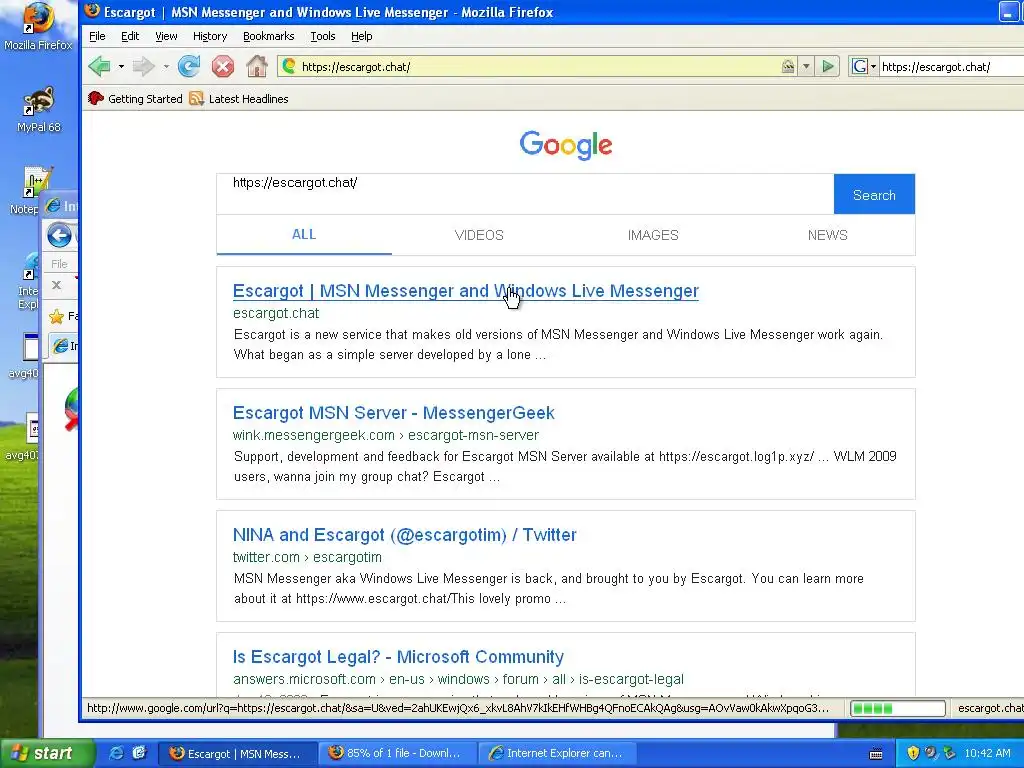Click the Back button in Internet Explorer window

[59, 235]
